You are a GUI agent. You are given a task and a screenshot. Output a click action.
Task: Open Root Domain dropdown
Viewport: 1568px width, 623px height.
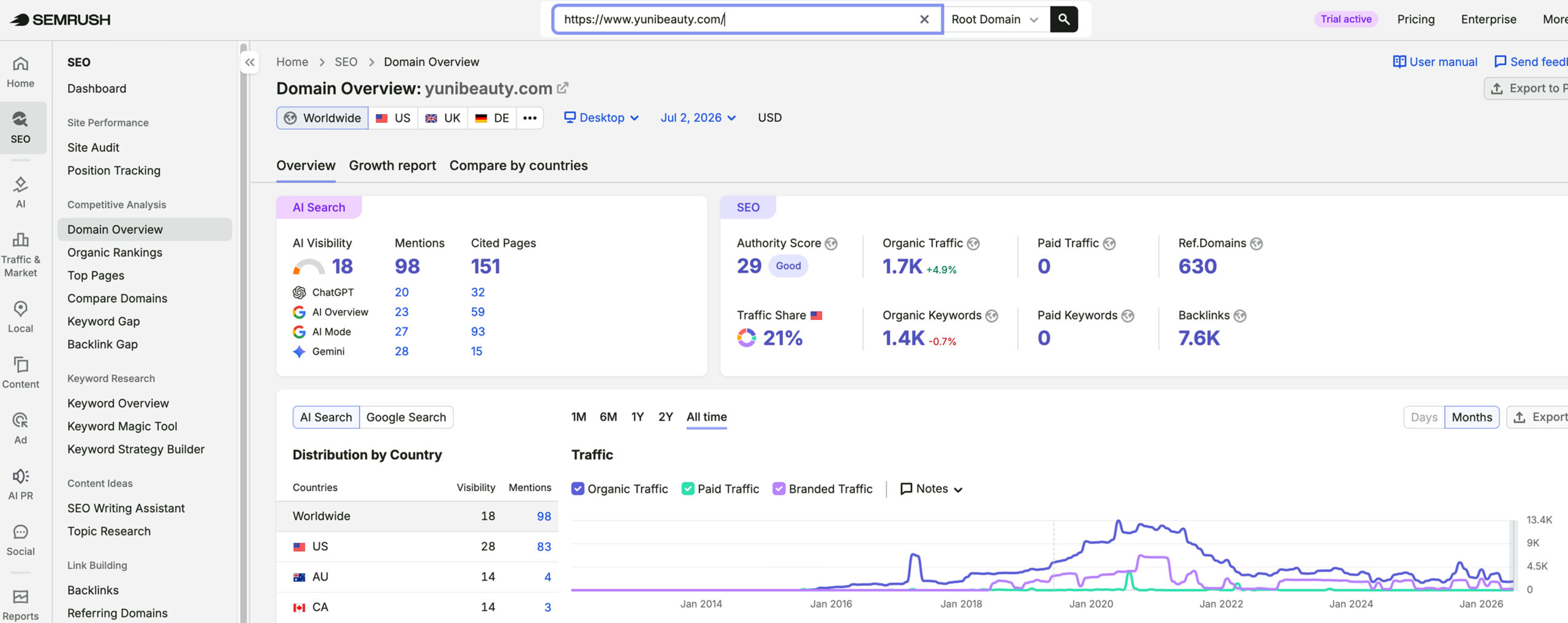coord(995,20)
